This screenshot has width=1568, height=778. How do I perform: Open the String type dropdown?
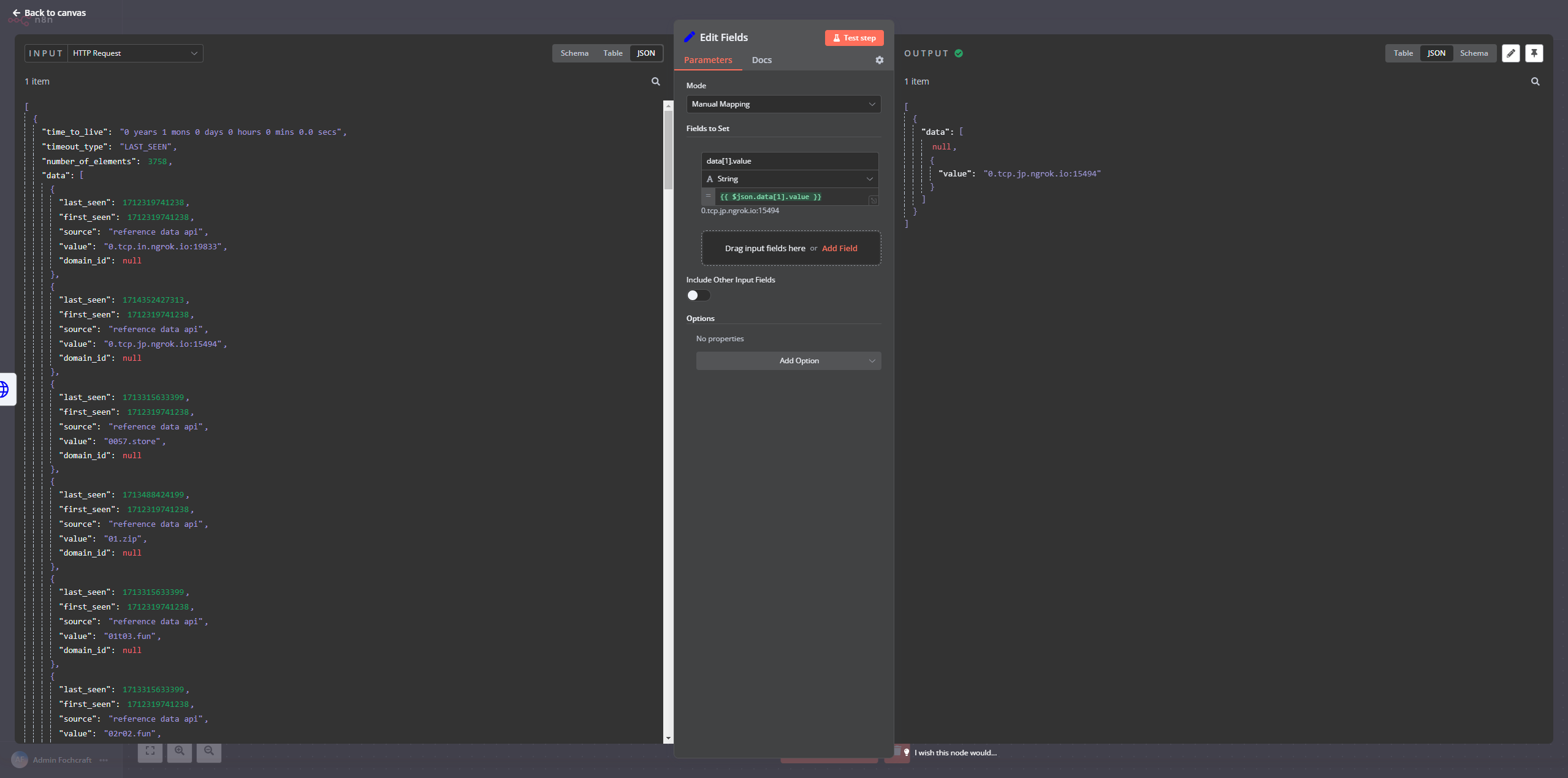tap(789, 179)
